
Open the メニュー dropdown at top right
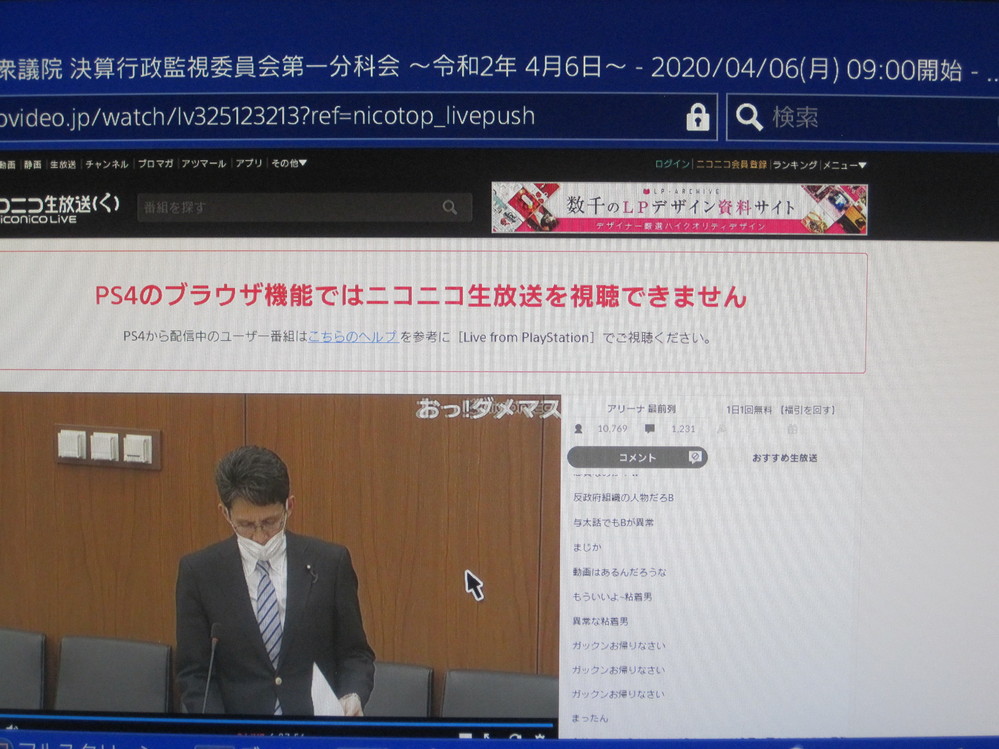pyautogui.click(x=845, y=165)
